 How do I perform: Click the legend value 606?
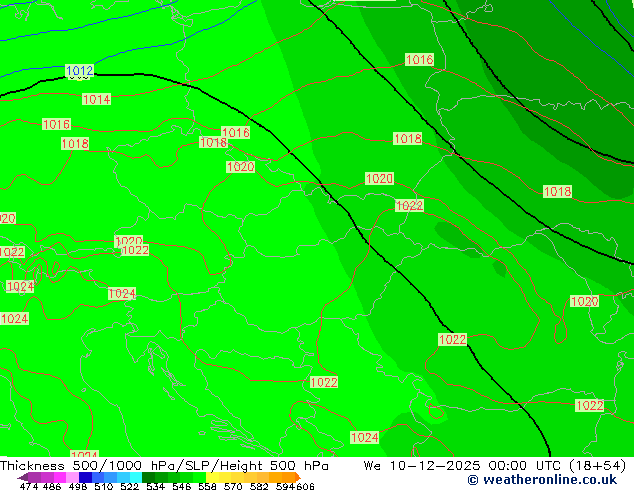click(x=304, y=486)
